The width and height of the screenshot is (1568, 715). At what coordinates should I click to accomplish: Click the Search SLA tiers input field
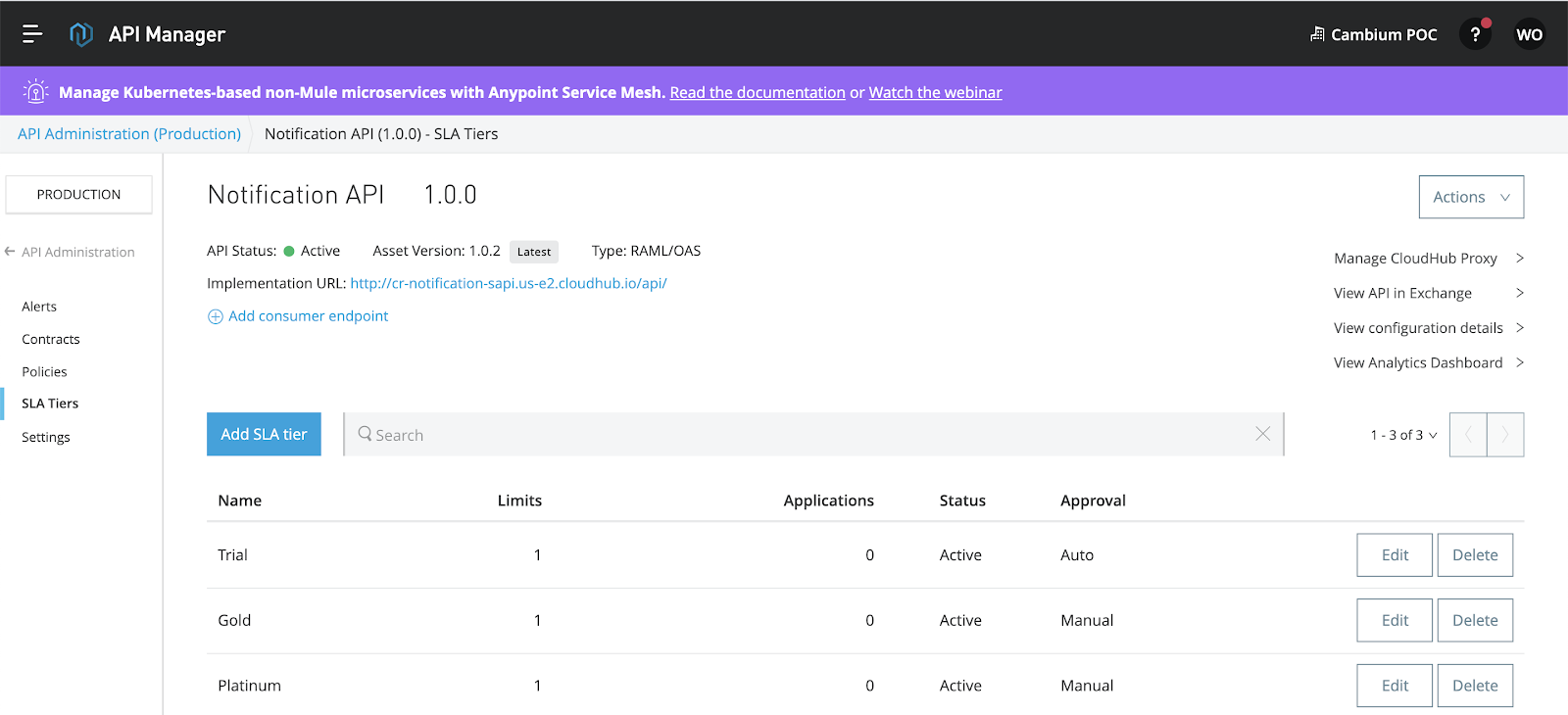[804, 435]
